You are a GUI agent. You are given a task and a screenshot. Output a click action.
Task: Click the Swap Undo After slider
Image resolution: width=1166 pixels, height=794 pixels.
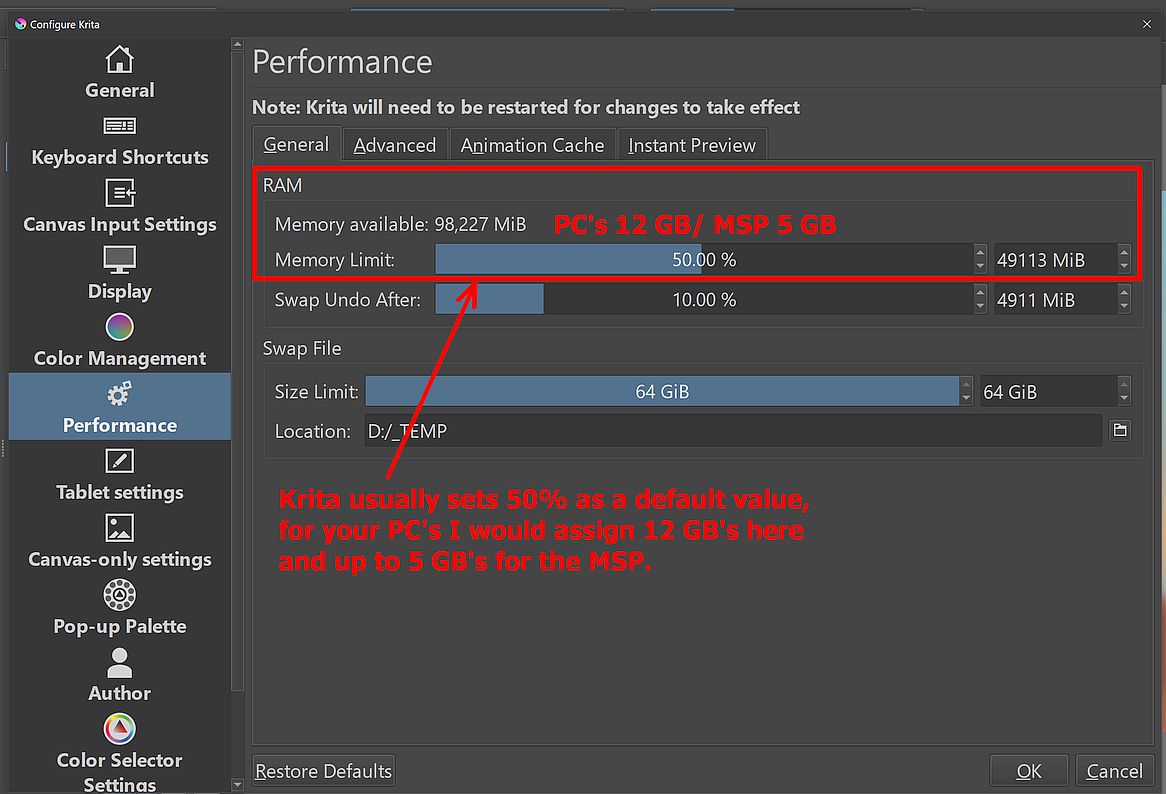click(x=703, y=300)
